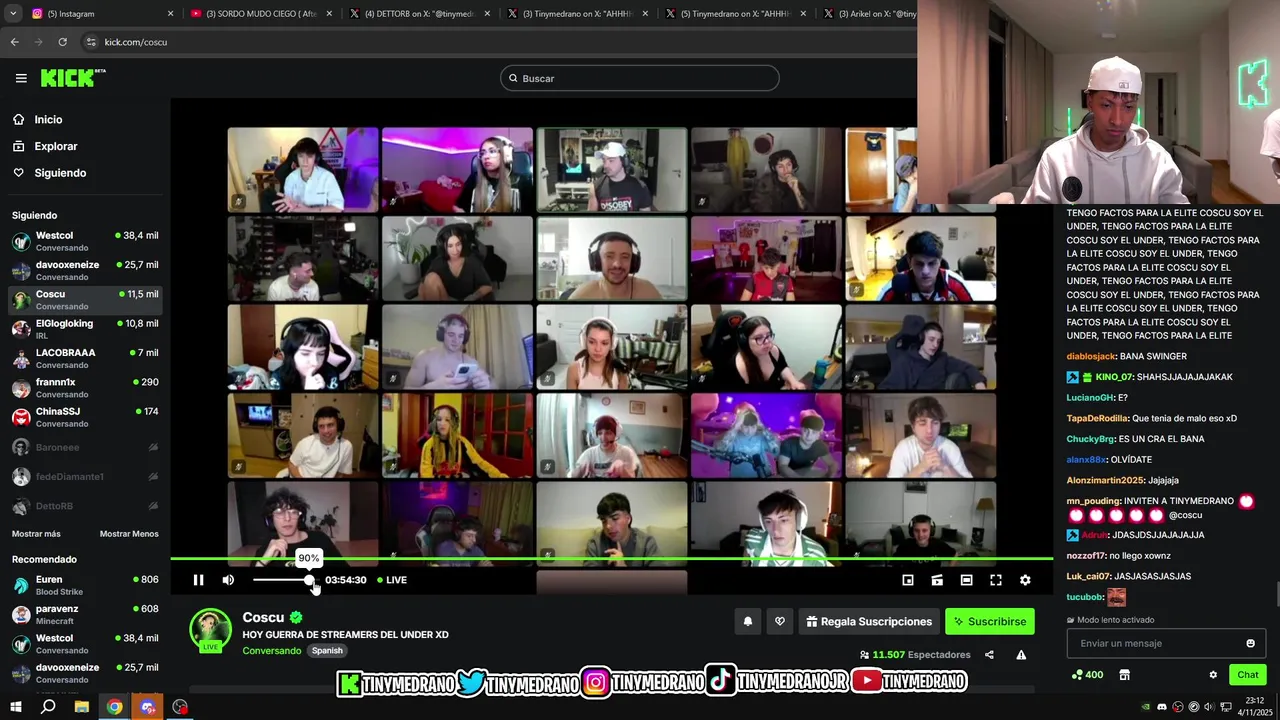Click the 400 channel points balance

tap(1087, 675)
